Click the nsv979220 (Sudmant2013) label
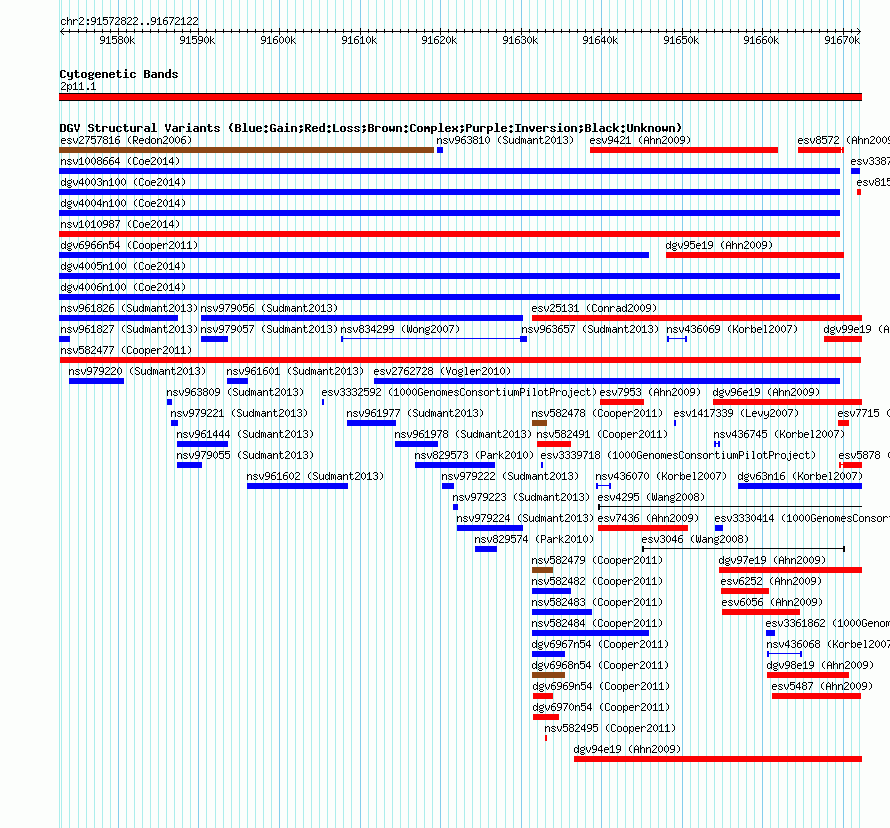The image size is (890, 828). tap(137, 371)
